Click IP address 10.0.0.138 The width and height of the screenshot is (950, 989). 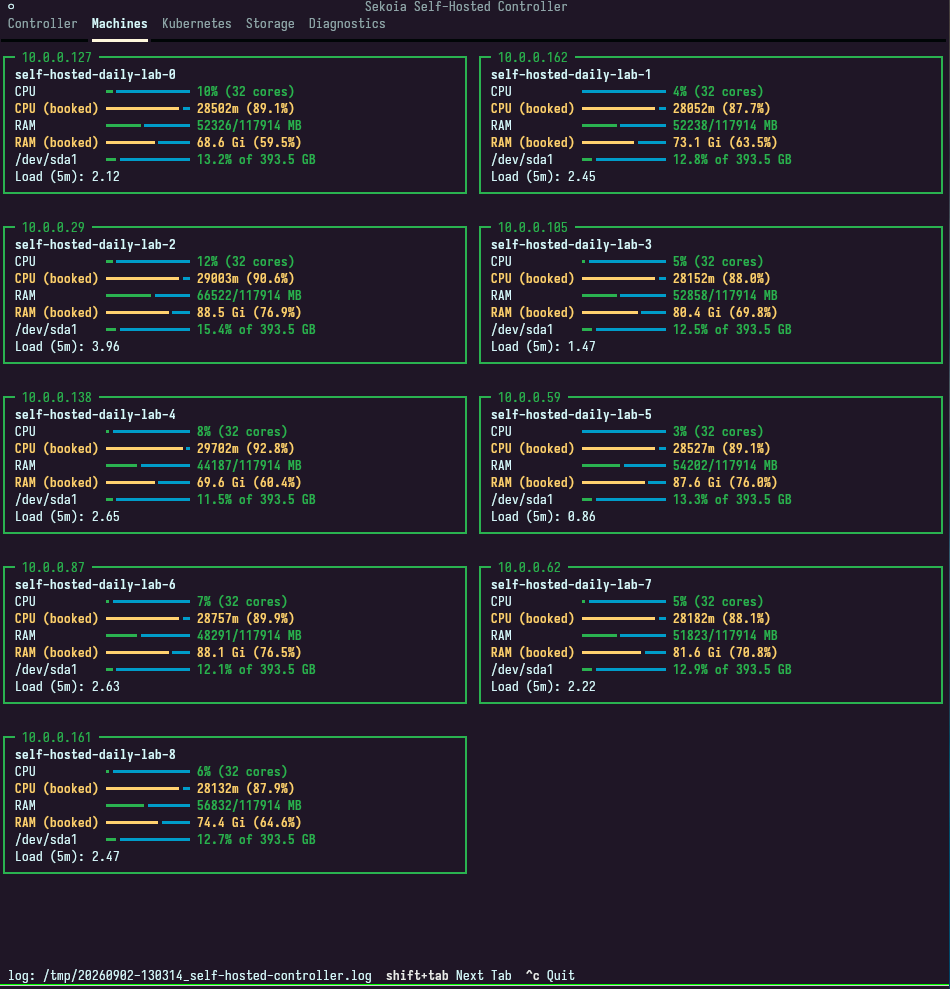point(57,397)
